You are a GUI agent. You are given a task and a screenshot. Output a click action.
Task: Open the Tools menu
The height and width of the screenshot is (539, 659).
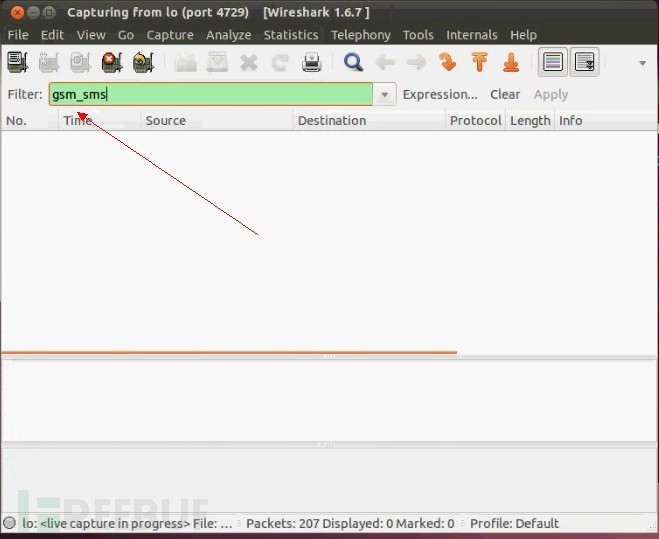(418, 35)
